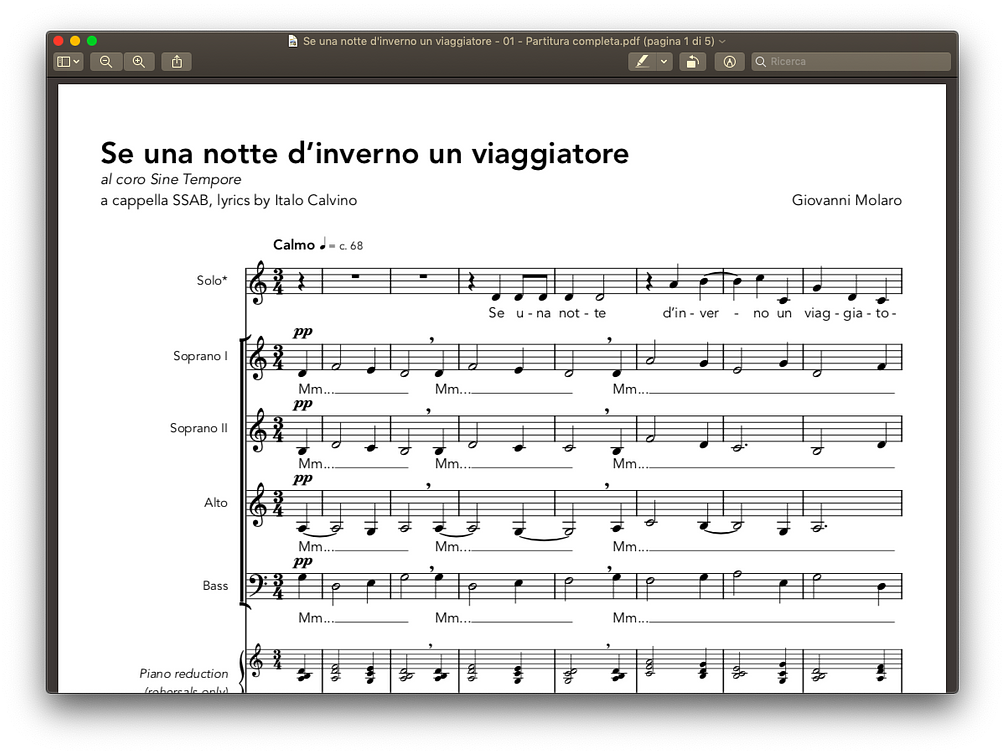Click the PDF document proxy icon in the title bar
The image size is (1005, 755).
(293, 41)
